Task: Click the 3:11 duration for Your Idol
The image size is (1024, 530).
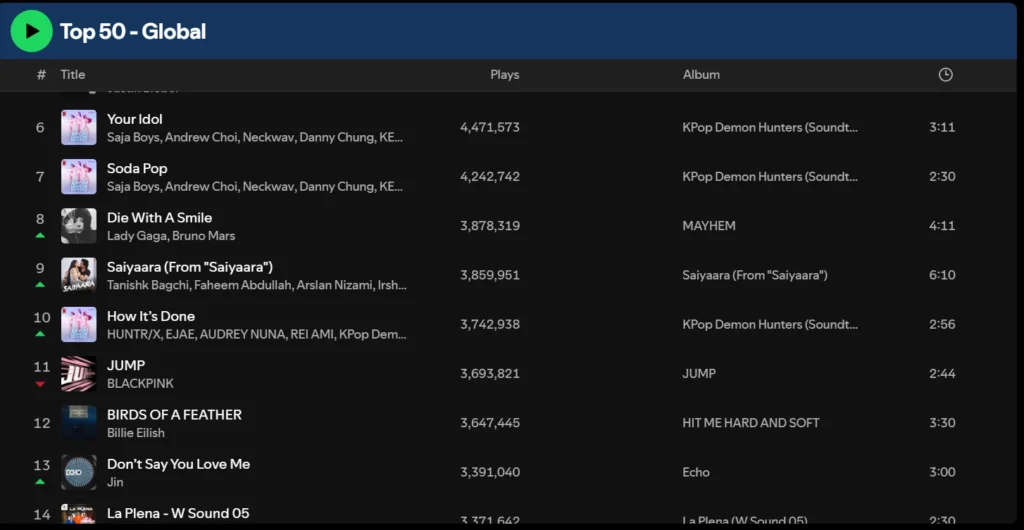Action: (942, 127)
